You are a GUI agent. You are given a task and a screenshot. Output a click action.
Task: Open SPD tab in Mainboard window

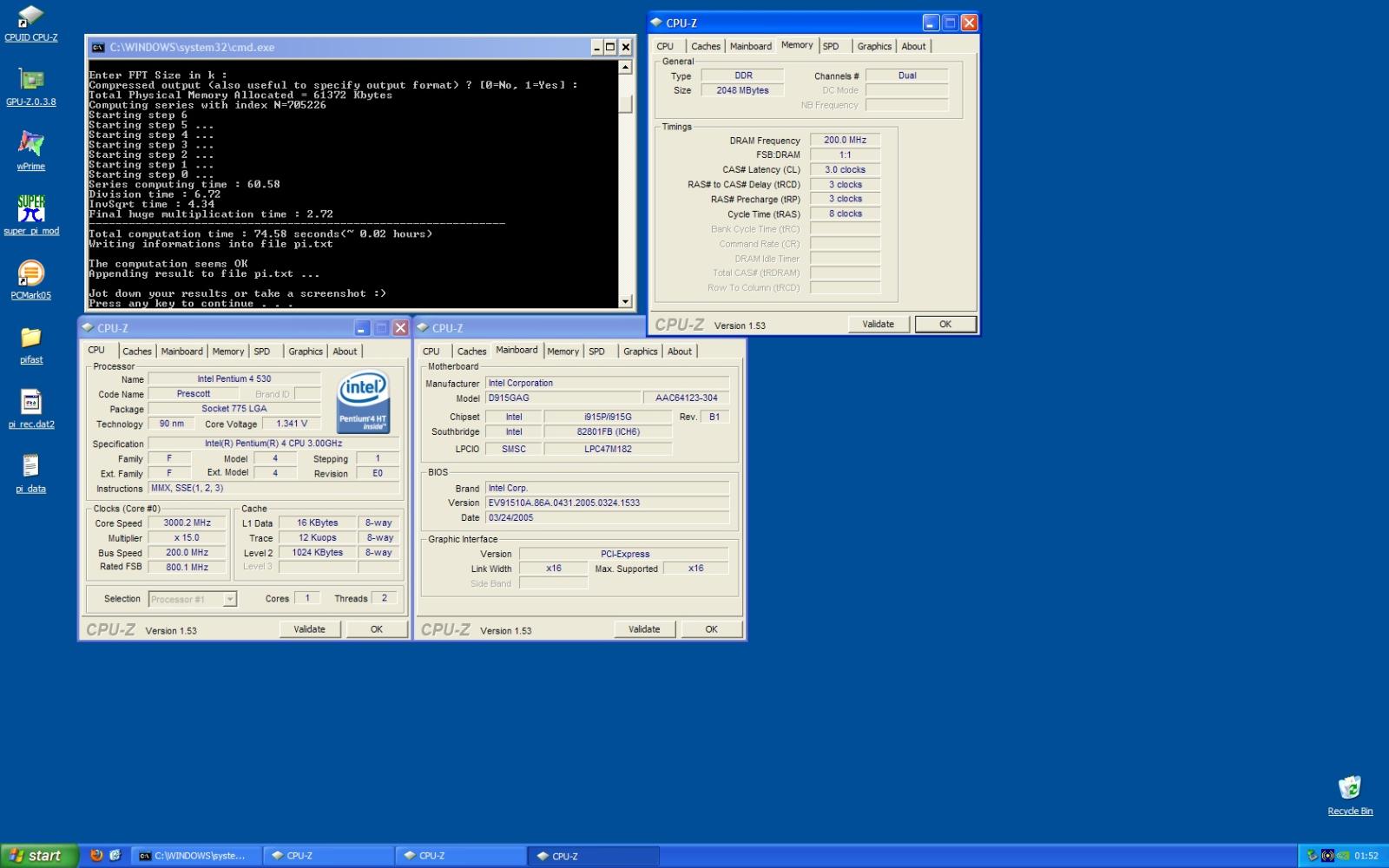597,352
